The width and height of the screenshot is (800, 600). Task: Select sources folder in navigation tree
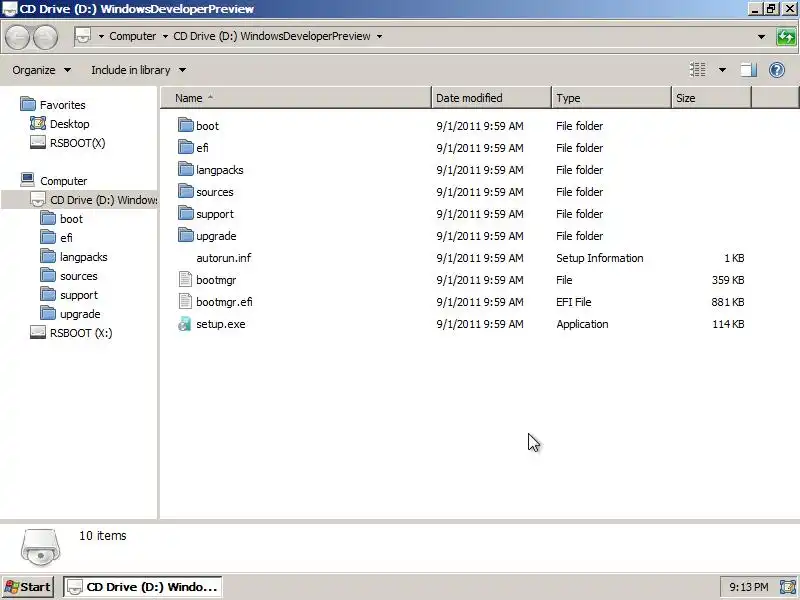pos(79,276)
